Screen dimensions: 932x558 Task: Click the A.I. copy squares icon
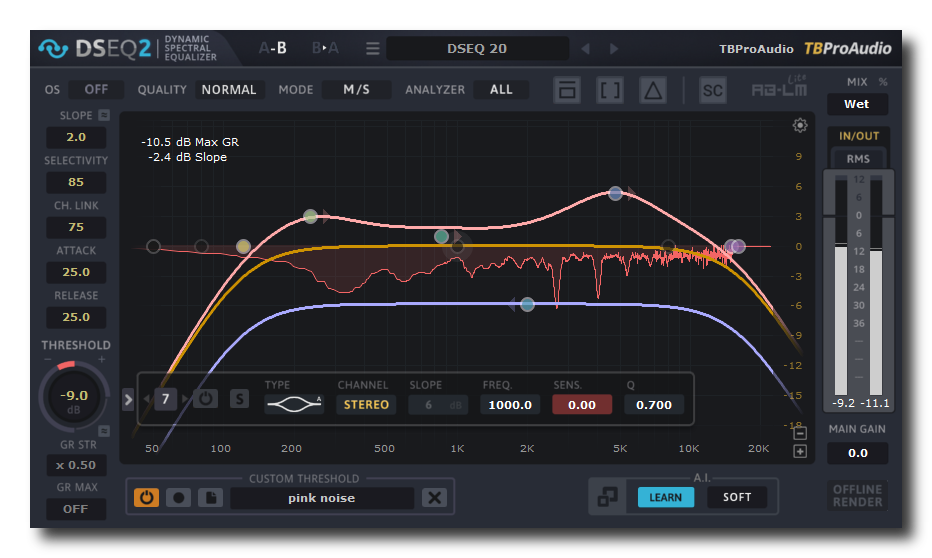tap(607, 497)
